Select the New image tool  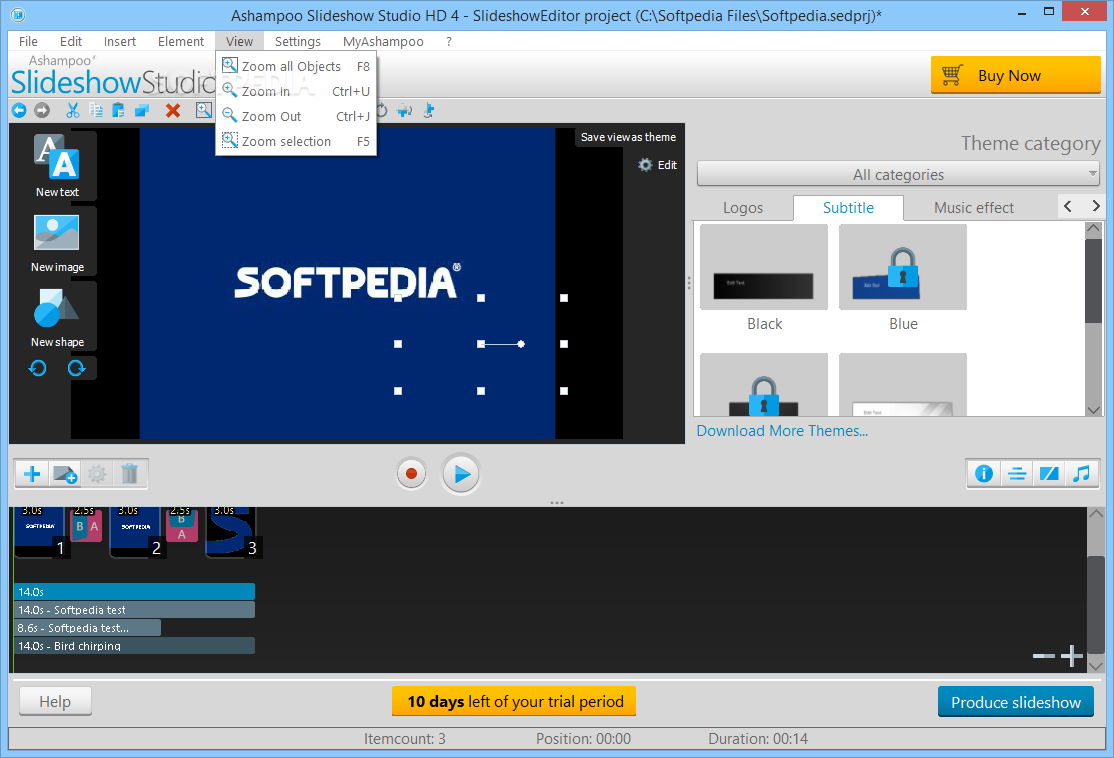(x=57, y=242)
